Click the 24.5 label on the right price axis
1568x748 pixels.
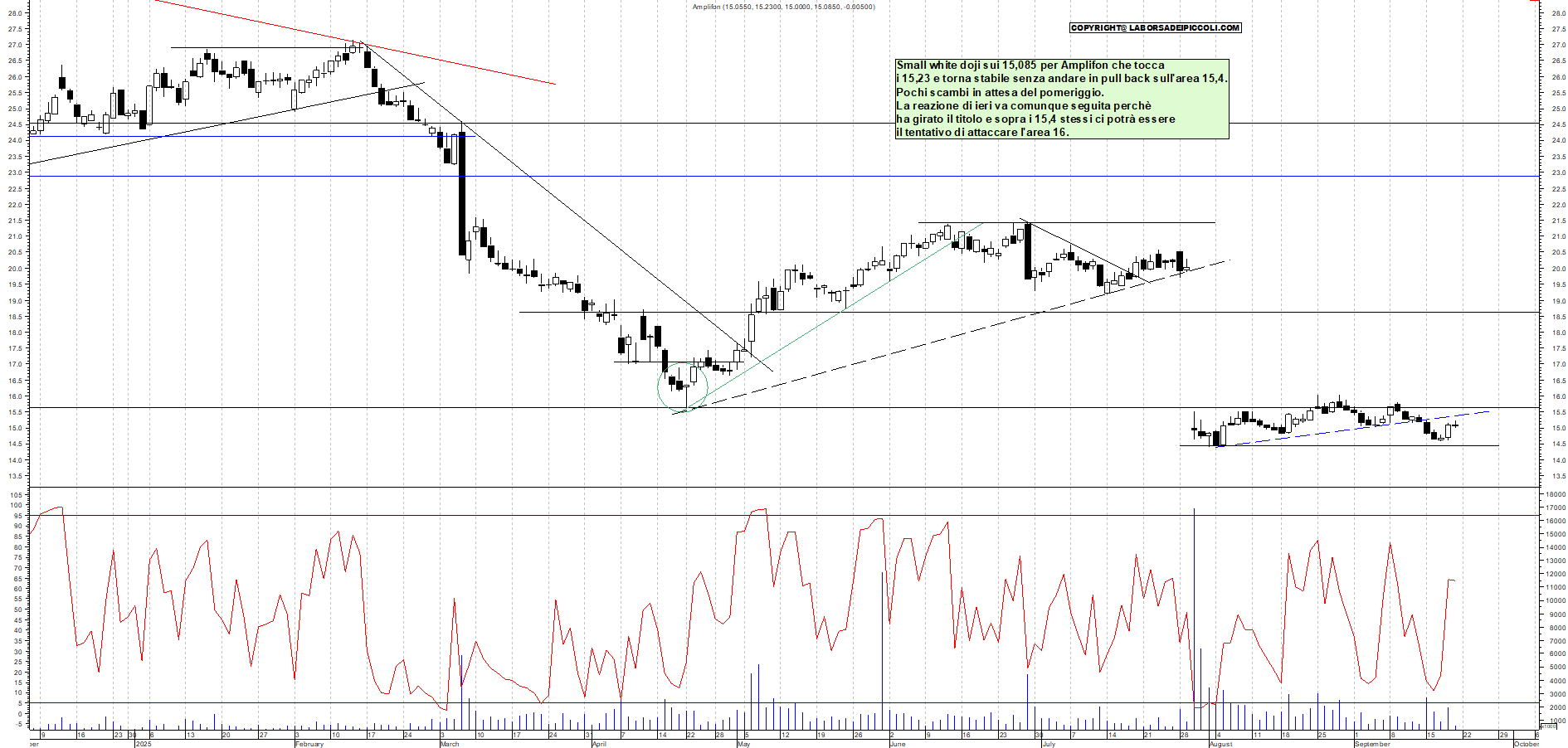[1558, 124]
